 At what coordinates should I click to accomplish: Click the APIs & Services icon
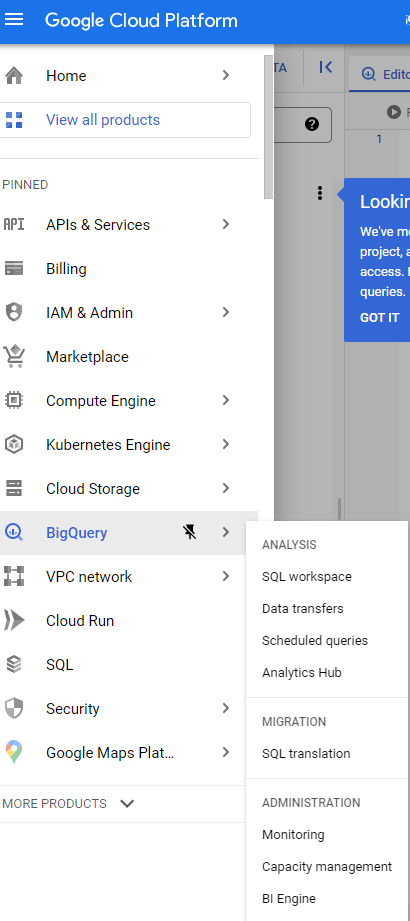(x=14, y=224)
